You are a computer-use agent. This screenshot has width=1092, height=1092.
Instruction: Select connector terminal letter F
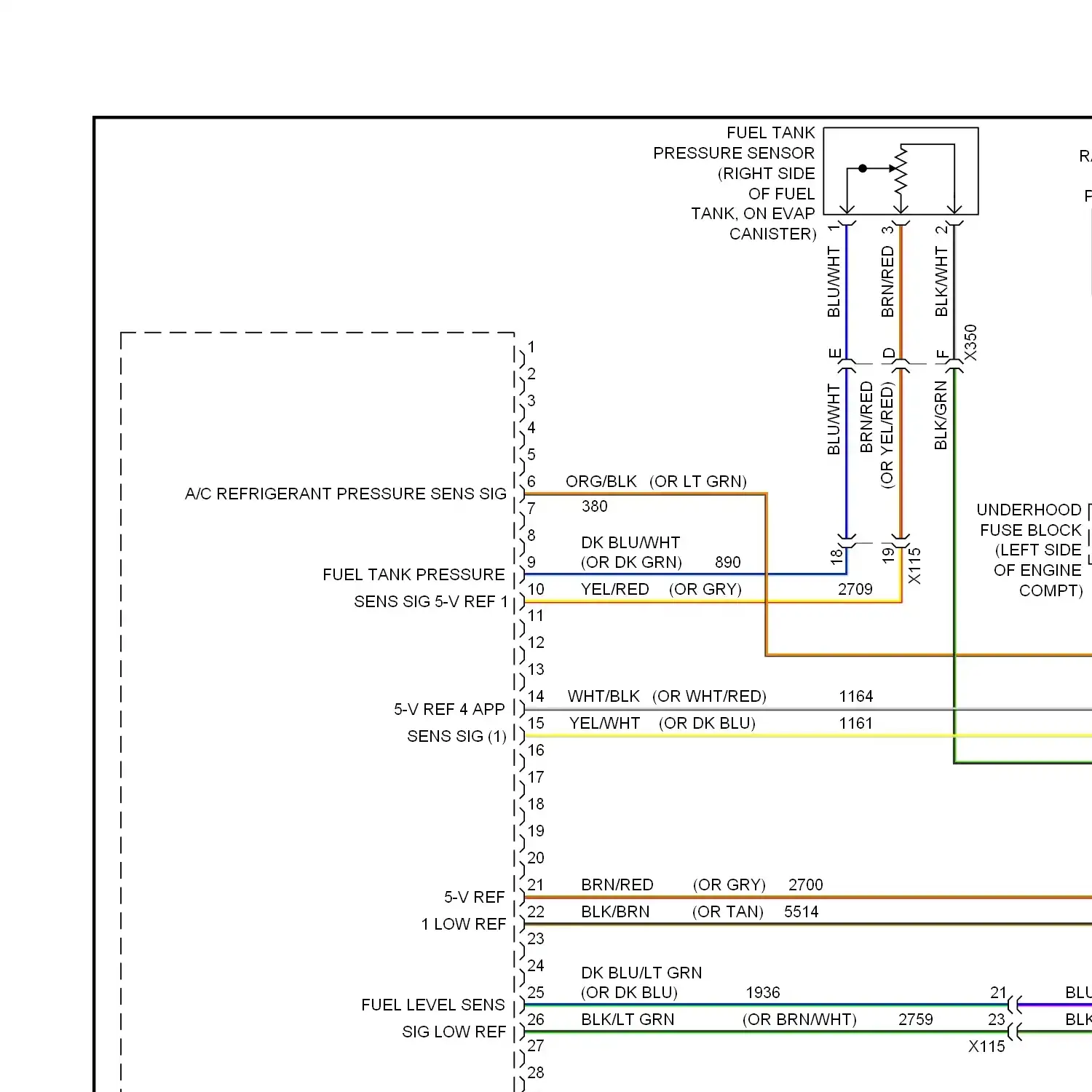(x=943, y=355)
